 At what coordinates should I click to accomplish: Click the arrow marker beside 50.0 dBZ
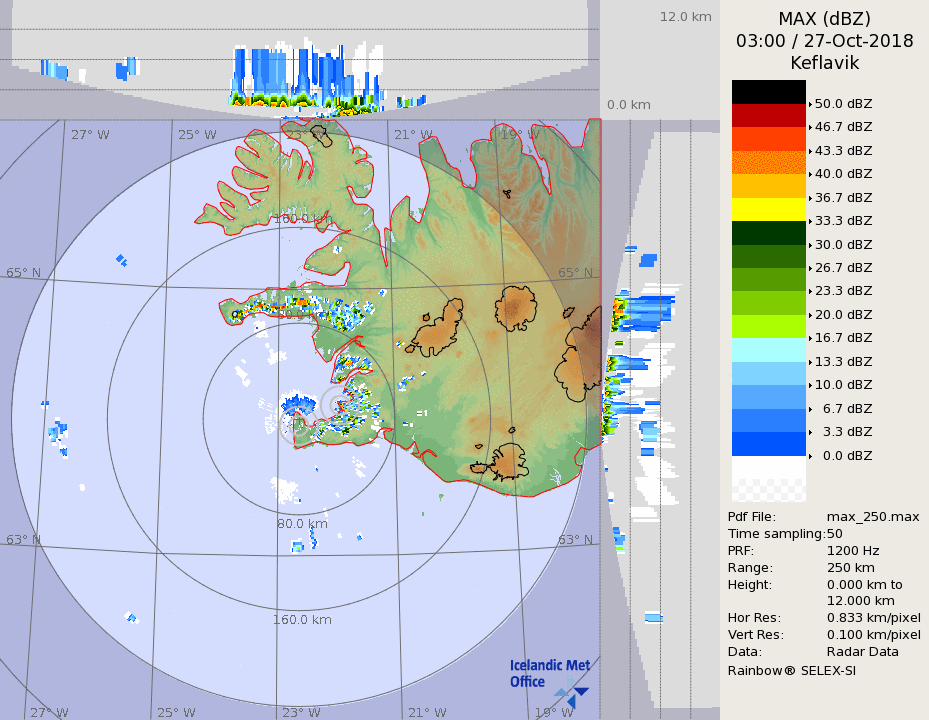(x=810, y=104)
